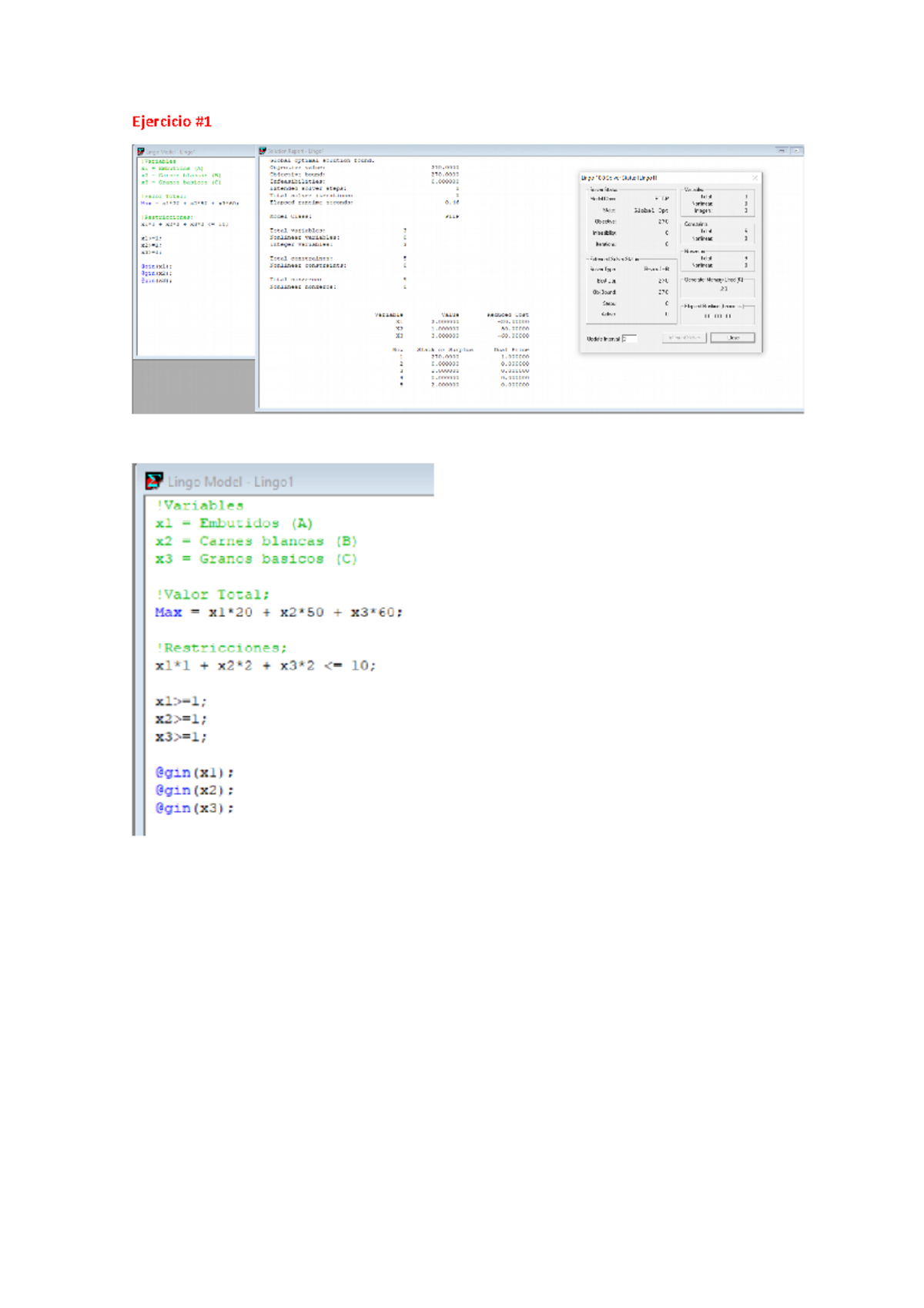Screen dimensions: 924x1308
Task: Click the Lingo icon in the large Lingo Model title bar
Action: coord(154,481)
